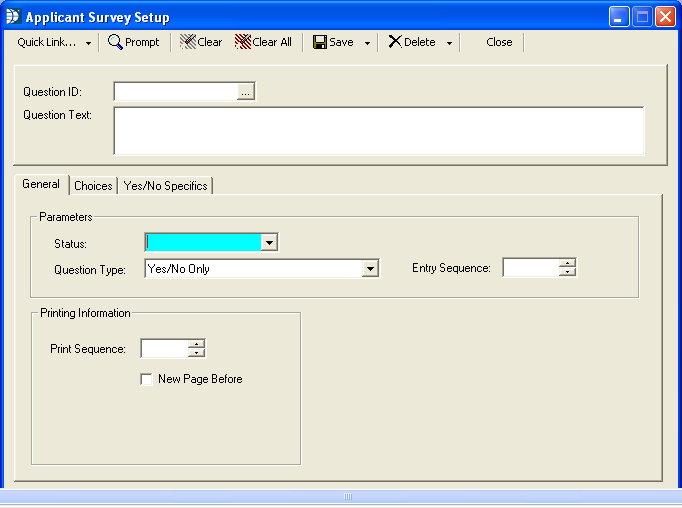Expand the Quick Link menu arrow
This screenshot has height=508, width=682.
coord(88,43)
